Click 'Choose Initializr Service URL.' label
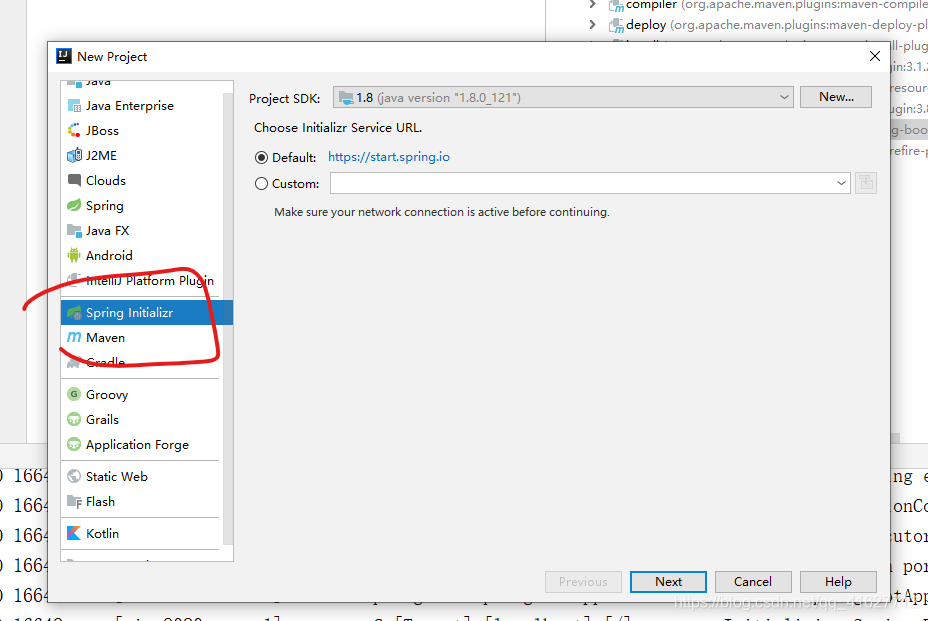This screenshot has width=928, height=621. [x=338, y=128]
